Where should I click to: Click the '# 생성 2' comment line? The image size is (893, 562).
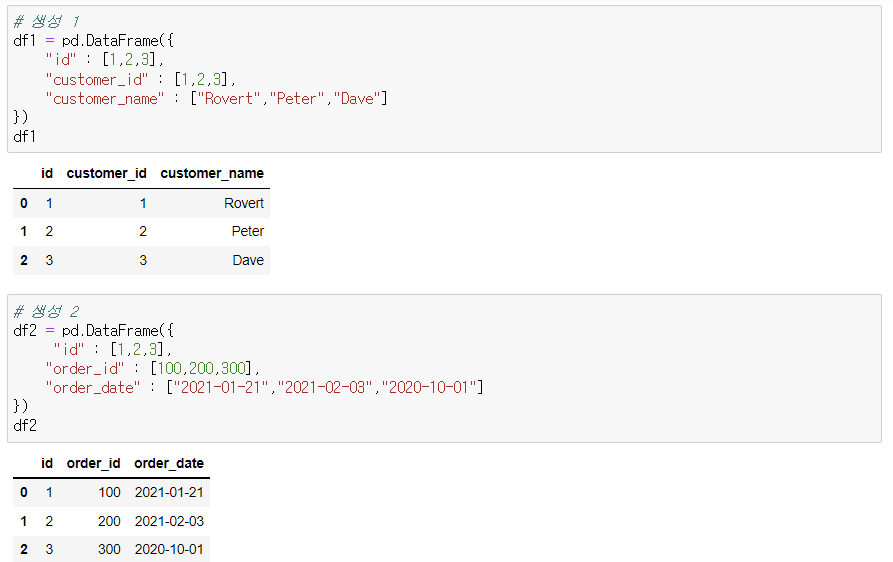tap(47, 311)
